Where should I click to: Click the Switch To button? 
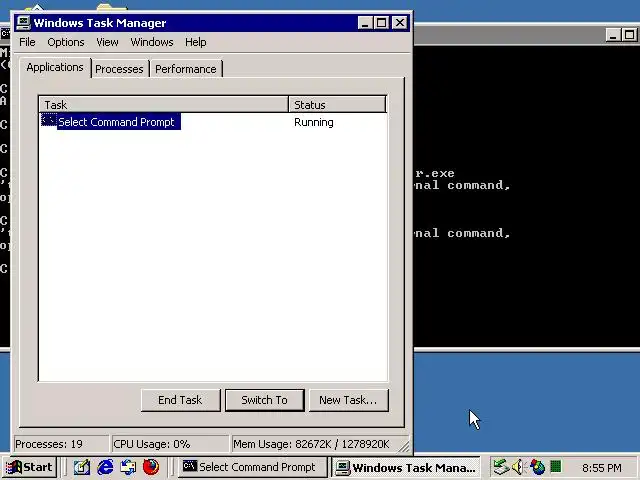click(x=264, y=400)
